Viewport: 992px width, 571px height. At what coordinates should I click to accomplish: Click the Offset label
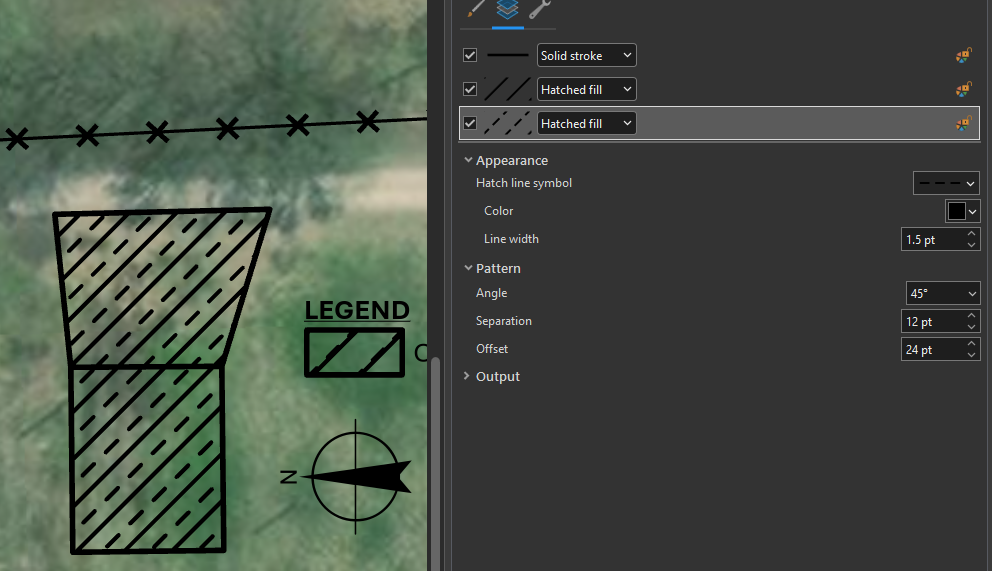(492, 348)
